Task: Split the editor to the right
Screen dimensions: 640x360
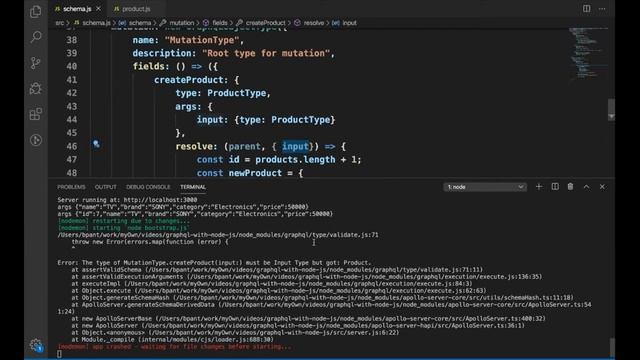Action: tap(587, 9)
